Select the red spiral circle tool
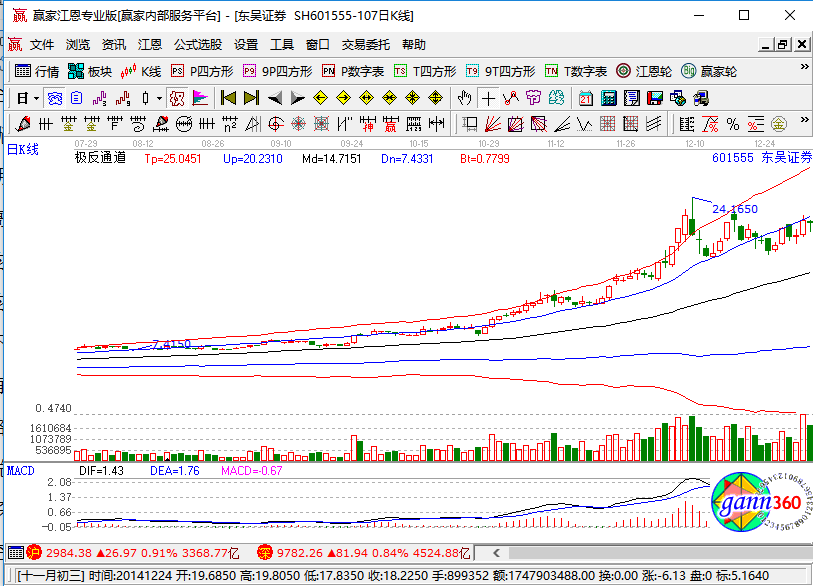Screen dimensions: 813x586 pyautogui.click(x=276, y=124)
